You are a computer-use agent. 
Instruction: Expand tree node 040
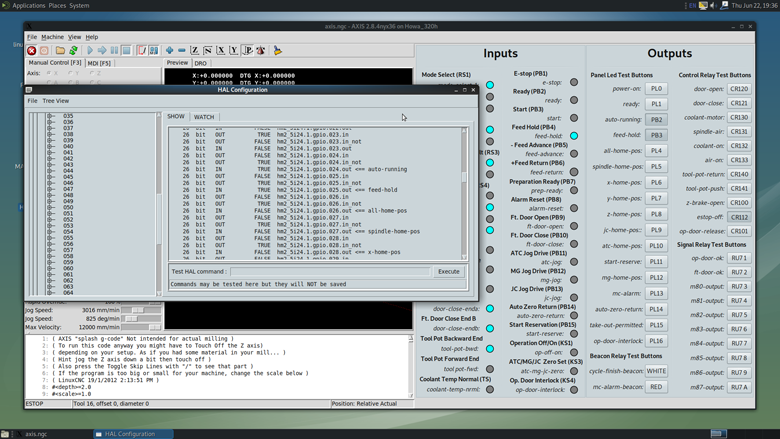click(51, 147)
